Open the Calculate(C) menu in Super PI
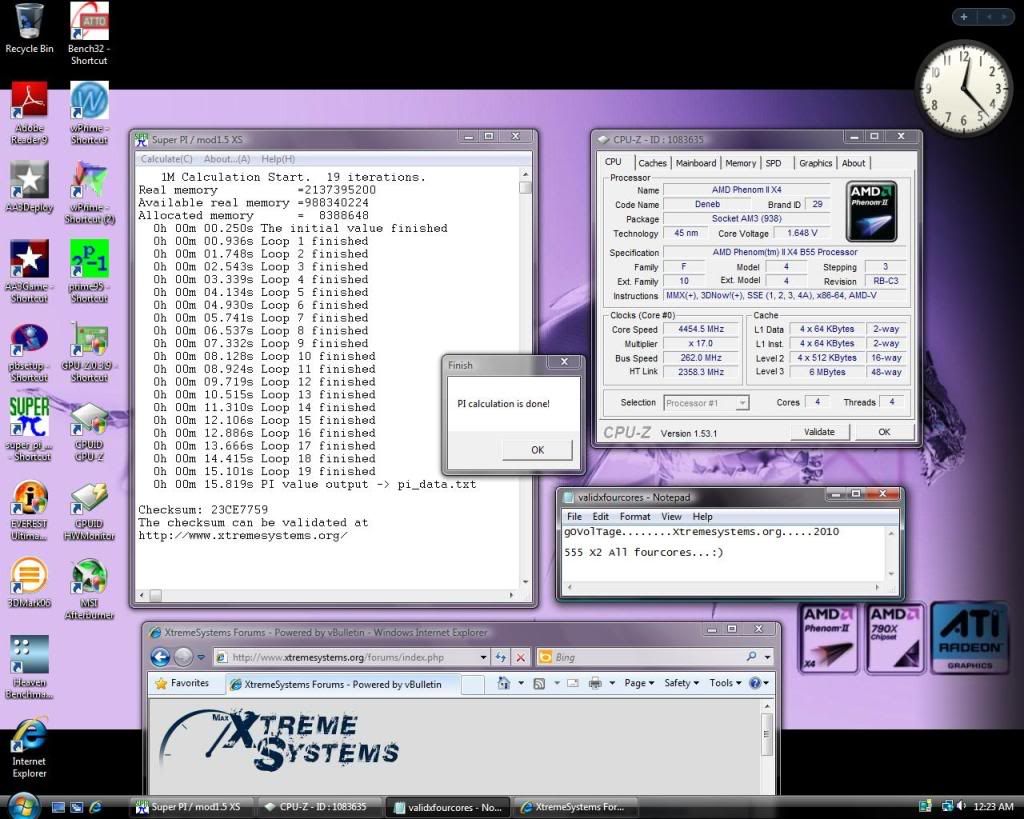This screenshot has height=819, width=1024. pyautogui.click(x=167, y=159)
